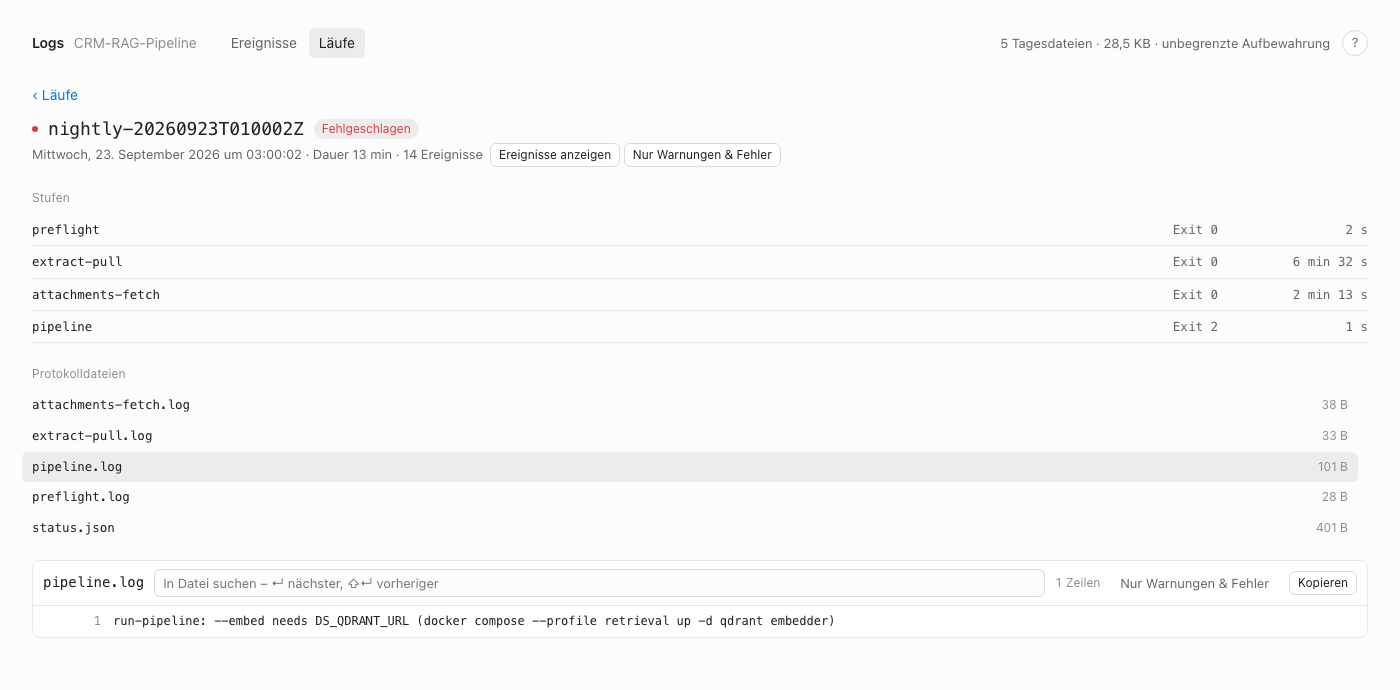
Task: Click the Protokolldateien section heading
Action: pos(79,374)
